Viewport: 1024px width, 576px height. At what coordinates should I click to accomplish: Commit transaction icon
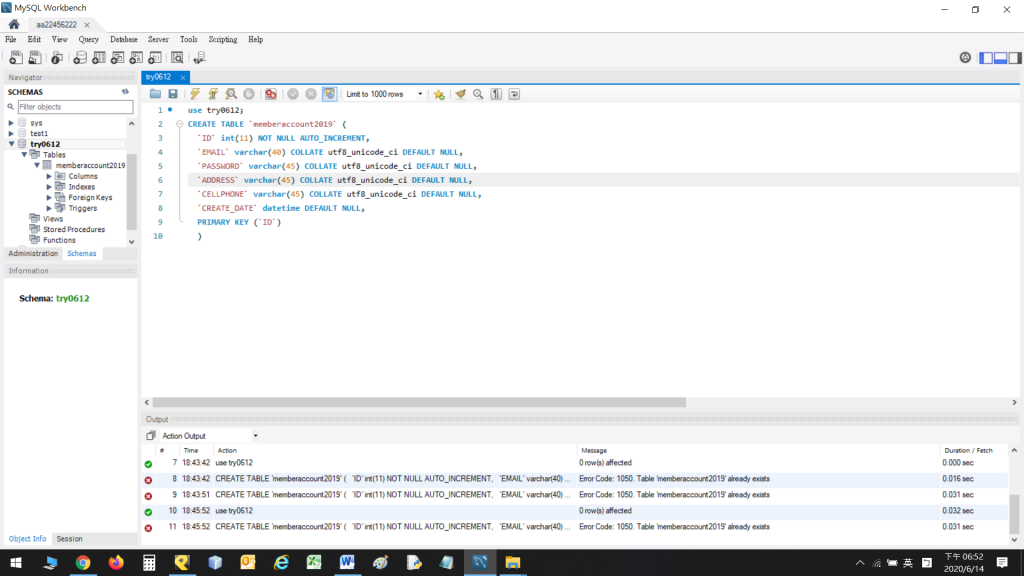coord(293,94)
